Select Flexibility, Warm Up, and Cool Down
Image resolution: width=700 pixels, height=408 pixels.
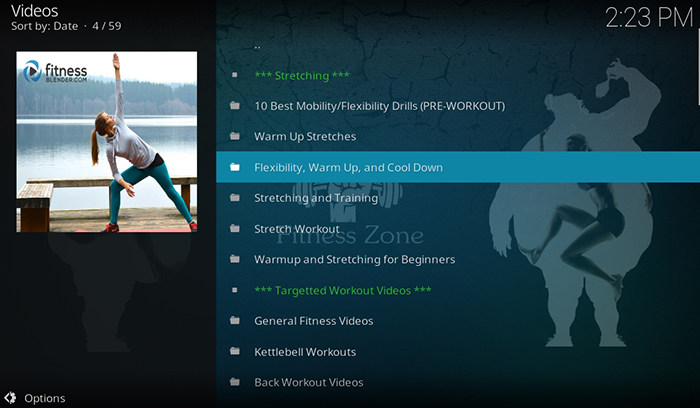tap(458, 167)
